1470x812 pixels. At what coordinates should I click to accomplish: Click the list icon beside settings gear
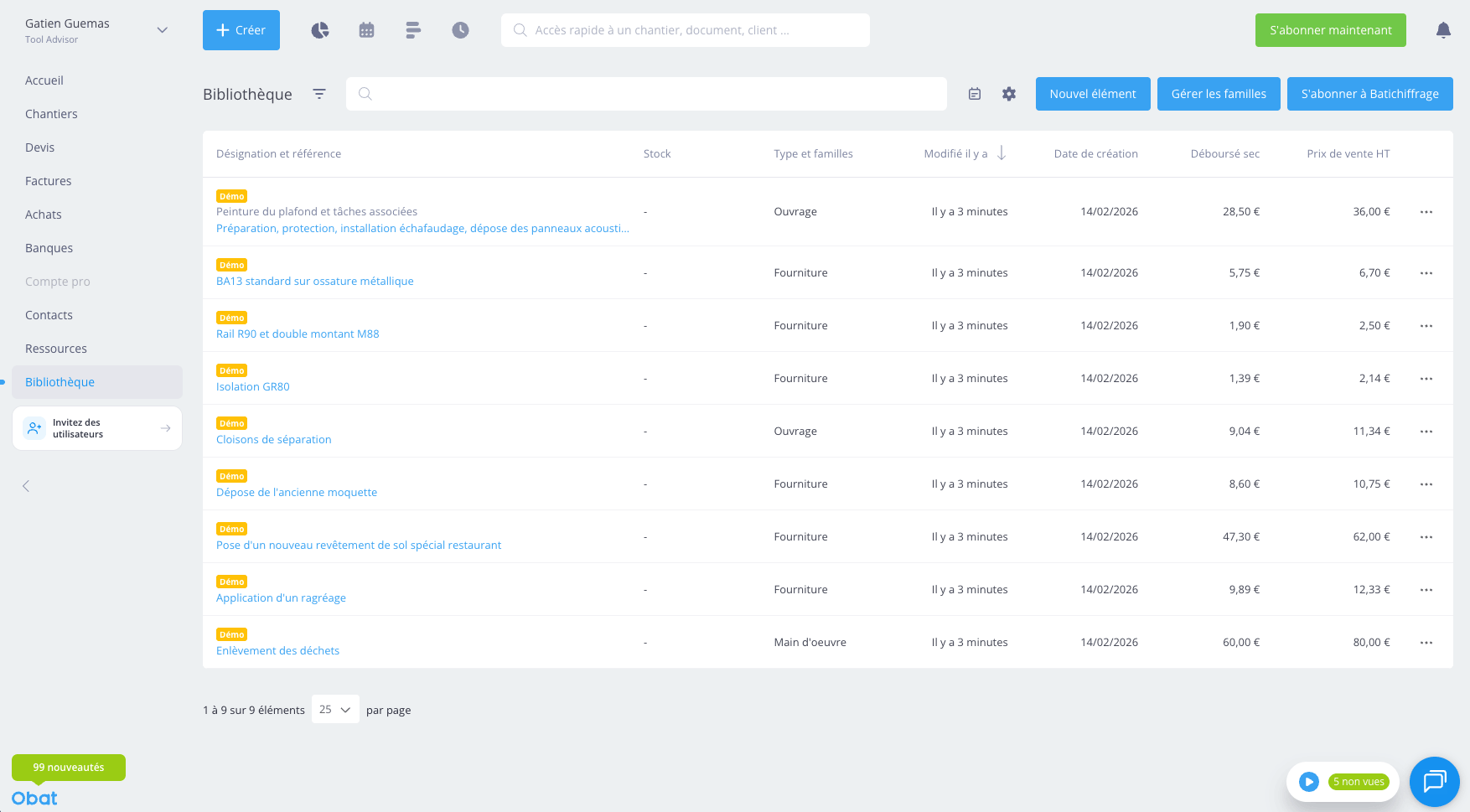click(975, 94)
